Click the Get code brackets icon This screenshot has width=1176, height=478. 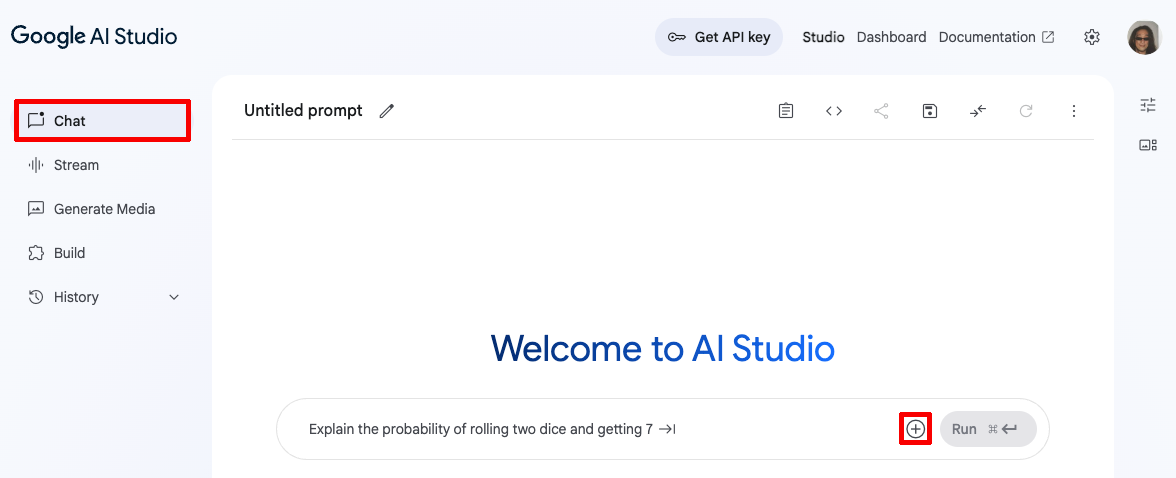834,111
